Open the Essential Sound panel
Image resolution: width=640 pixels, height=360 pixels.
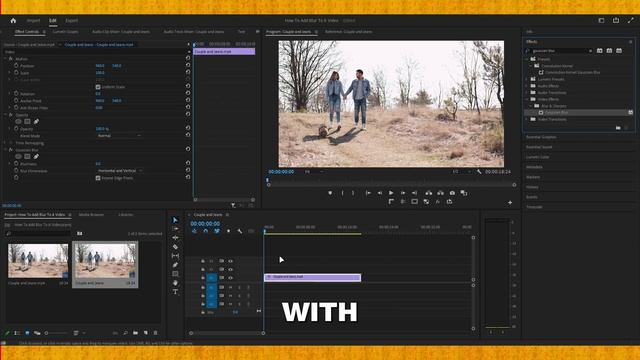point(539,147)
